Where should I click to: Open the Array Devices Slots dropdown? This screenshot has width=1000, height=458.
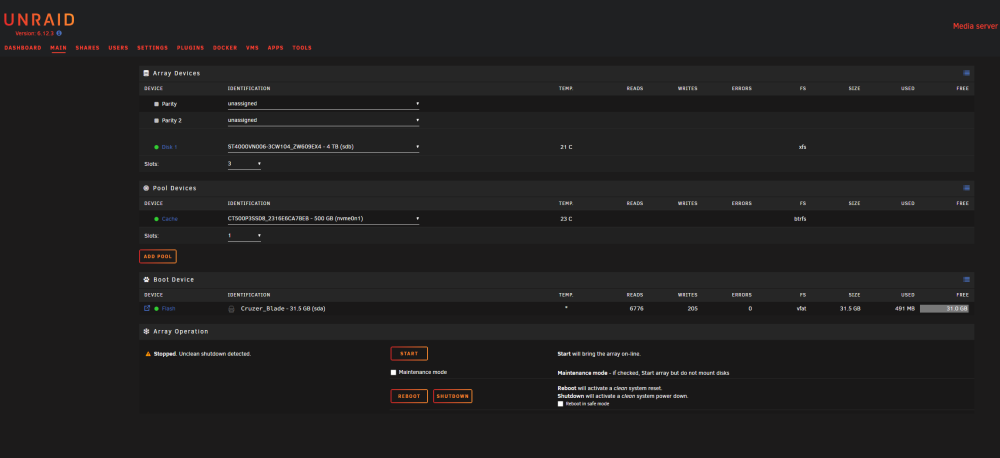coord(244,164)
